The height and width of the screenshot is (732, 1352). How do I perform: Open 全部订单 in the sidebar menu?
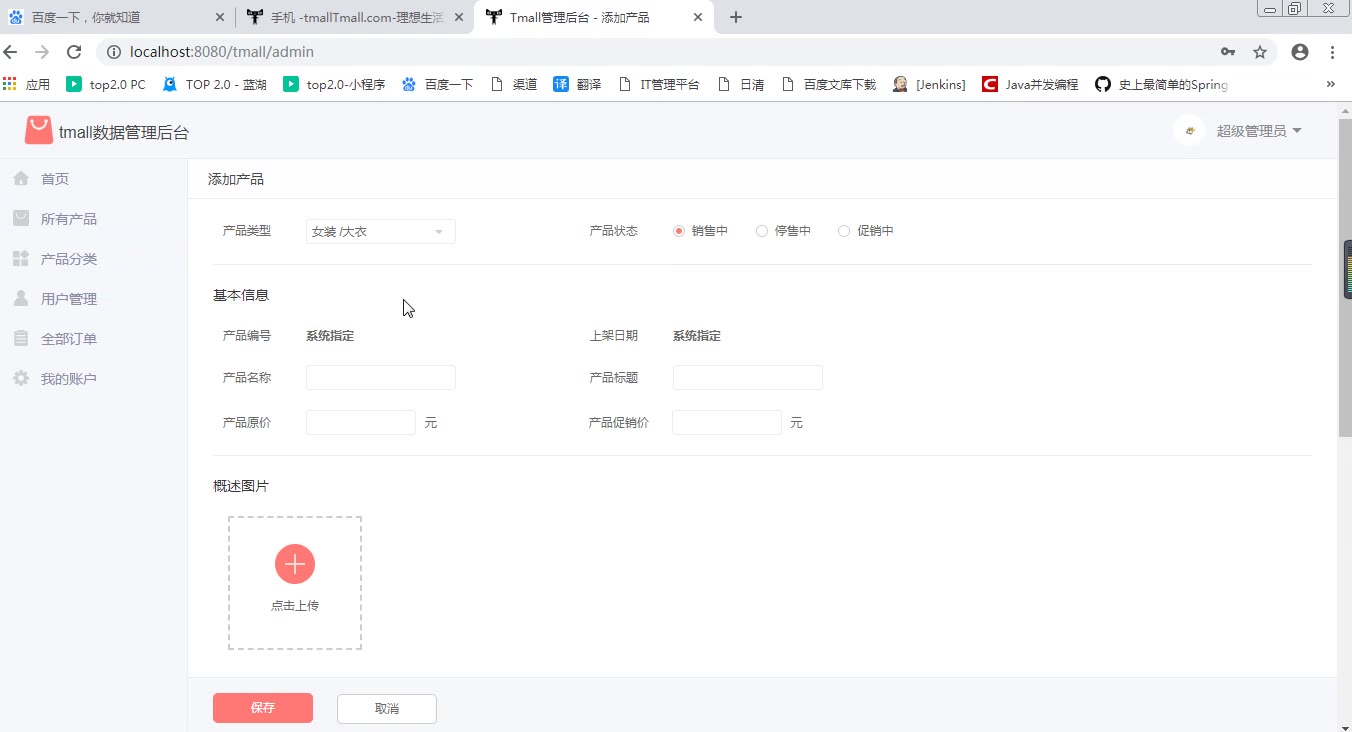tap(68, 339)
